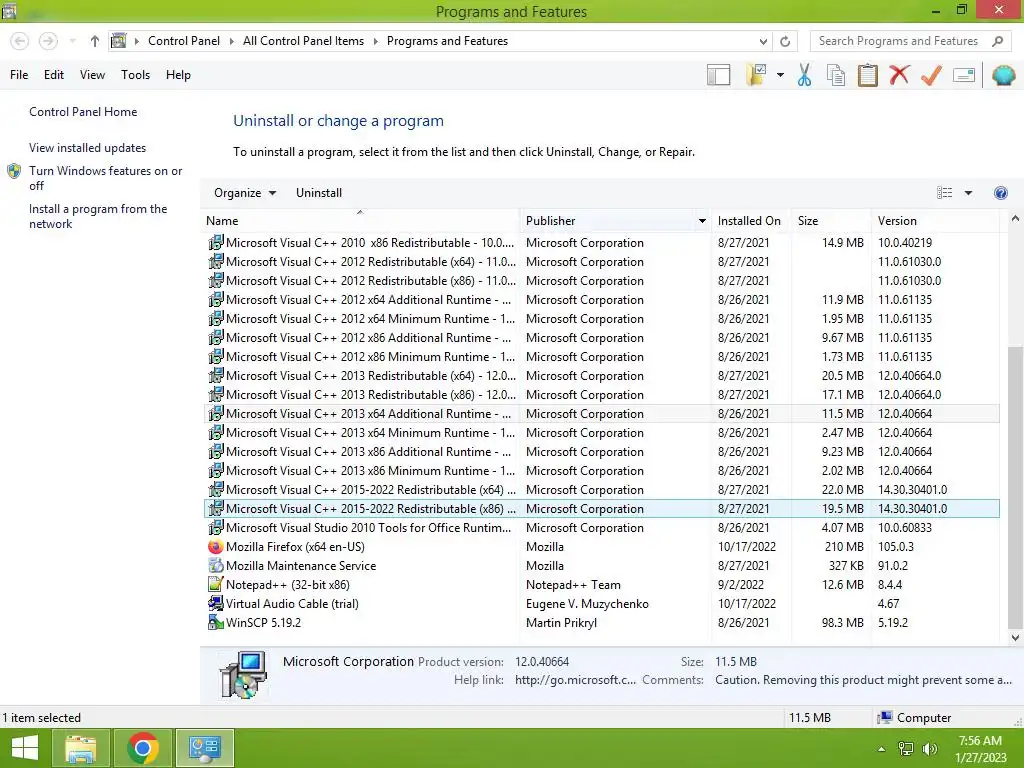Open the Edit menu

coord(54,75)
